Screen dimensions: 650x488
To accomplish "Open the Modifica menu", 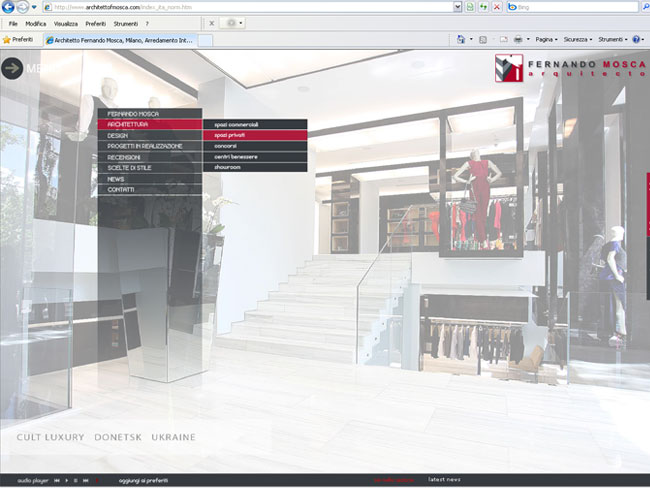I will click(36, 24).
